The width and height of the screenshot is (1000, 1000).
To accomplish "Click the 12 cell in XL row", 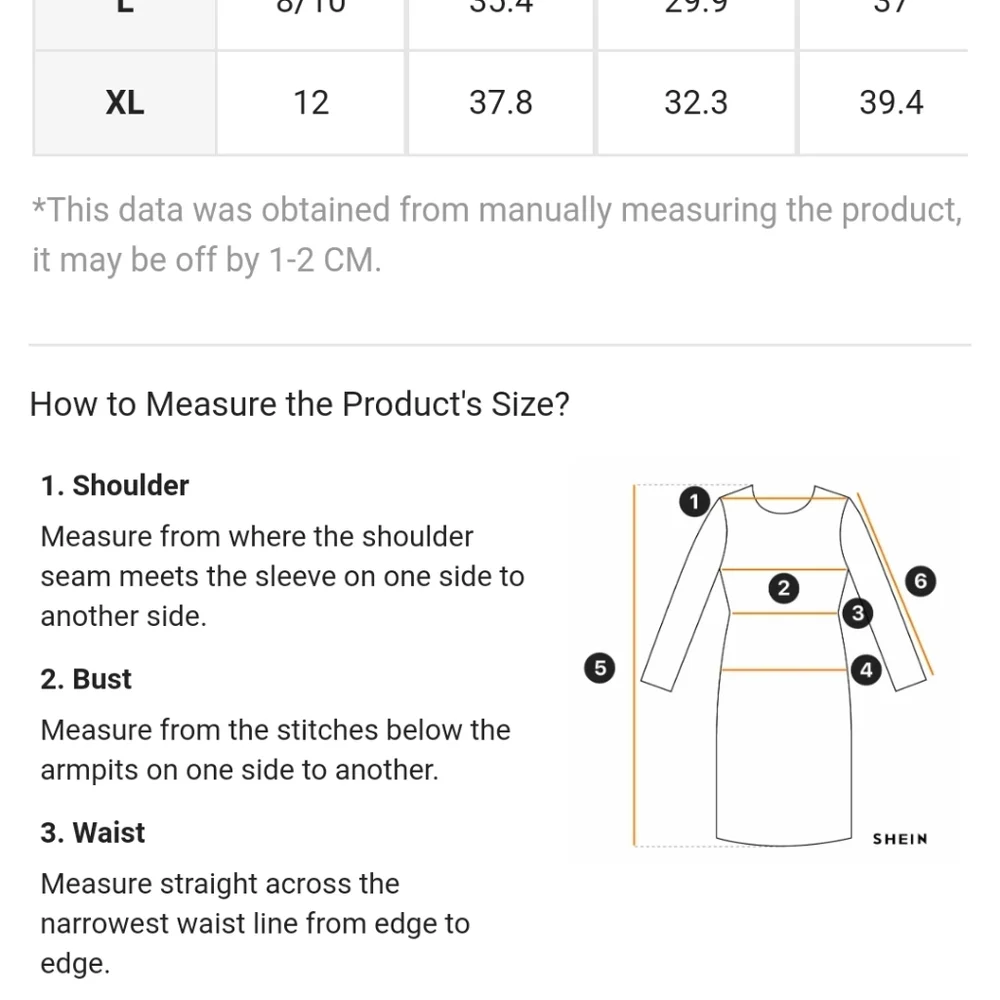I will 311,103.
